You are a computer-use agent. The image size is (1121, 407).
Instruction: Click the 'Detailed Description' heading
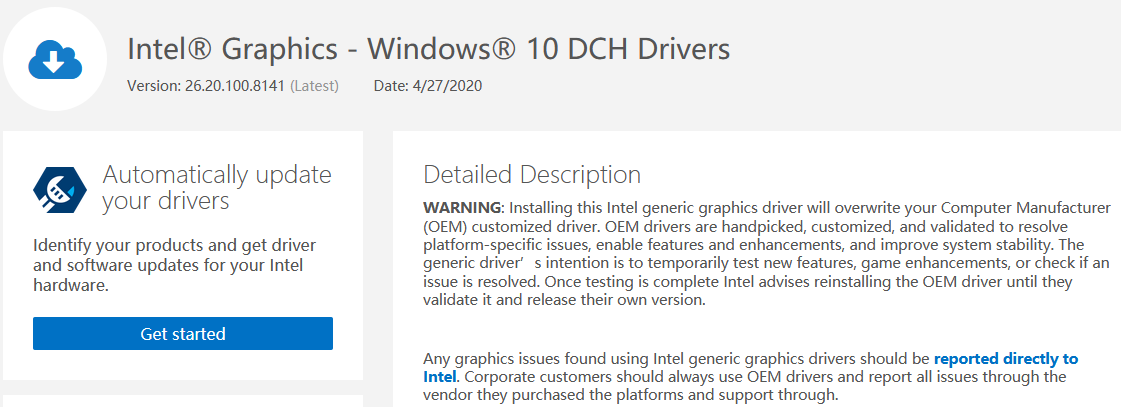tap(532, 174)
